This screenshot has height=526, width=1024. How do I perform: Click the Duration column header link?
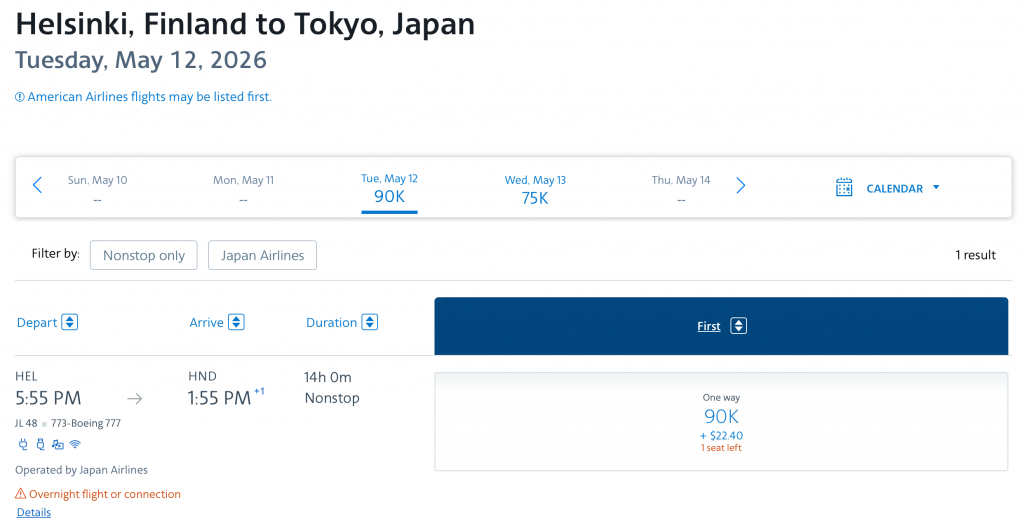click(332, 323)
